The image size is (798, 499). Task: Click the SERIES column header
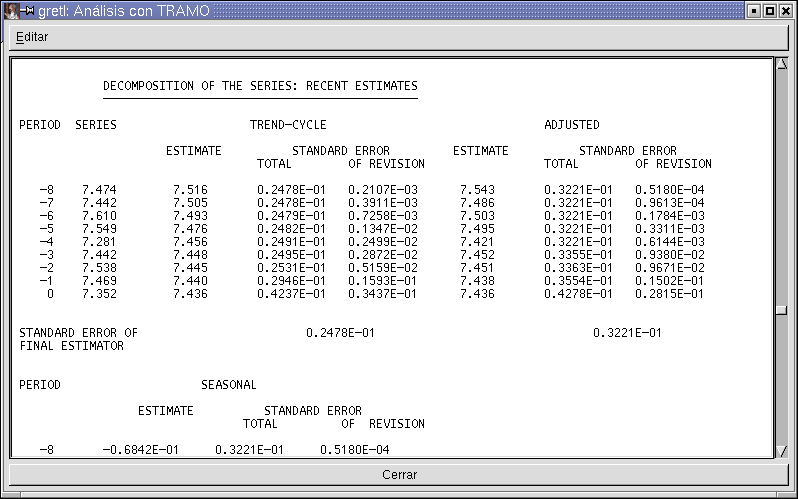[96, 125]
